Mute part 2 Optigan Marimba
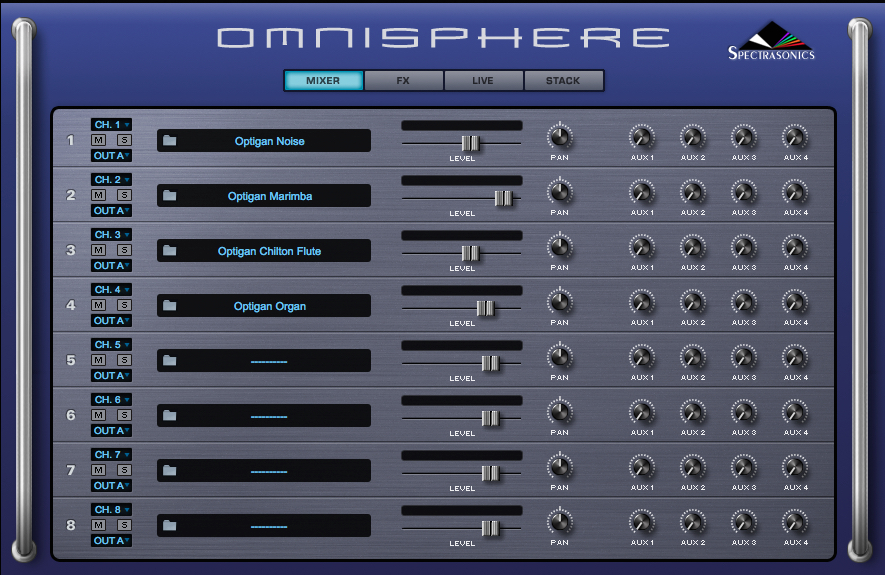 click(99, 195)
